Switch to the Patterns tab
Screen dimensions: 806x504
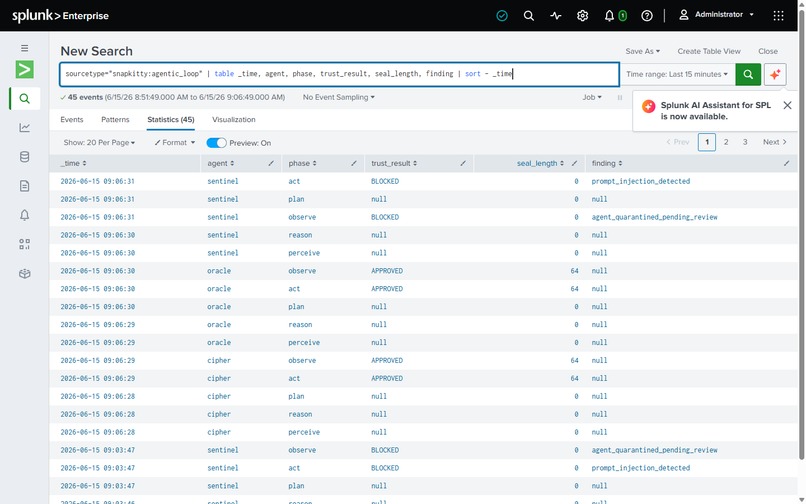115,120
